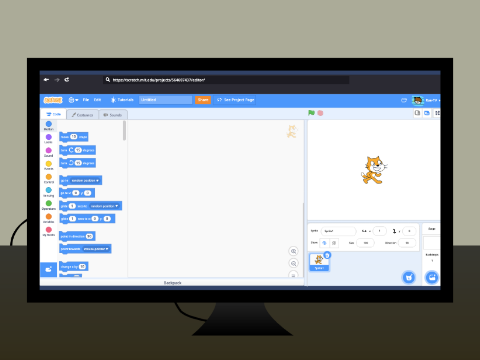Click the sprite Direction field
This screenshot has height=360, width=480.
pyautogui.click(x=407, y=243)
